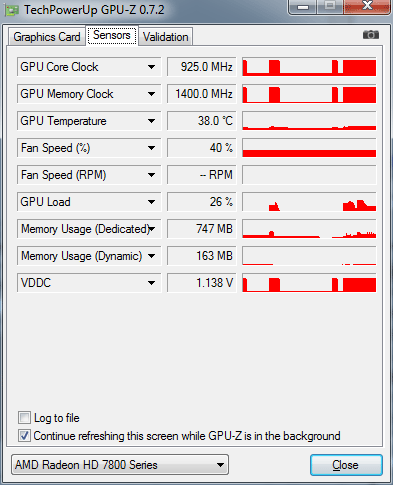393x485 pixels.
Task: Open the Validation tab
Action: point(165,37)
